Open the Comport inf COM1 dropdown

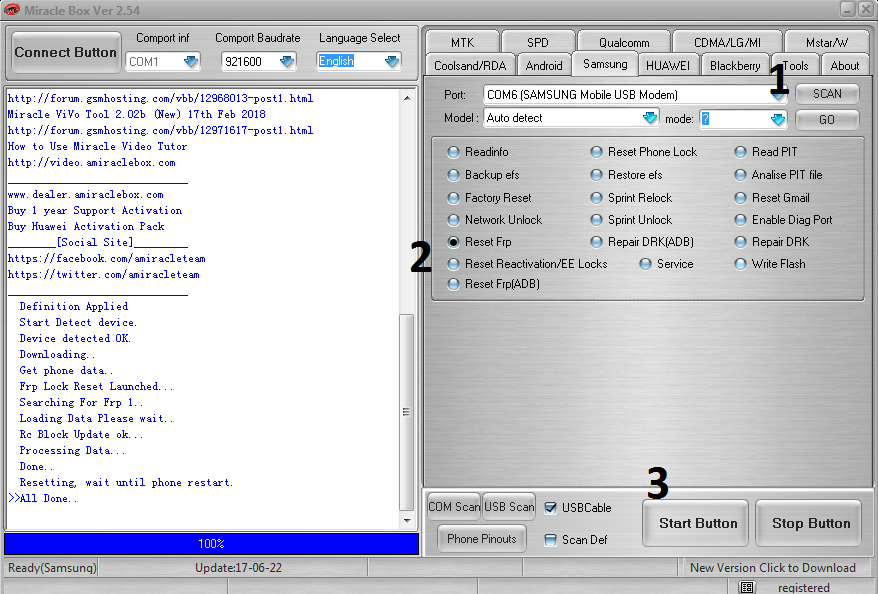click(191, 62)
